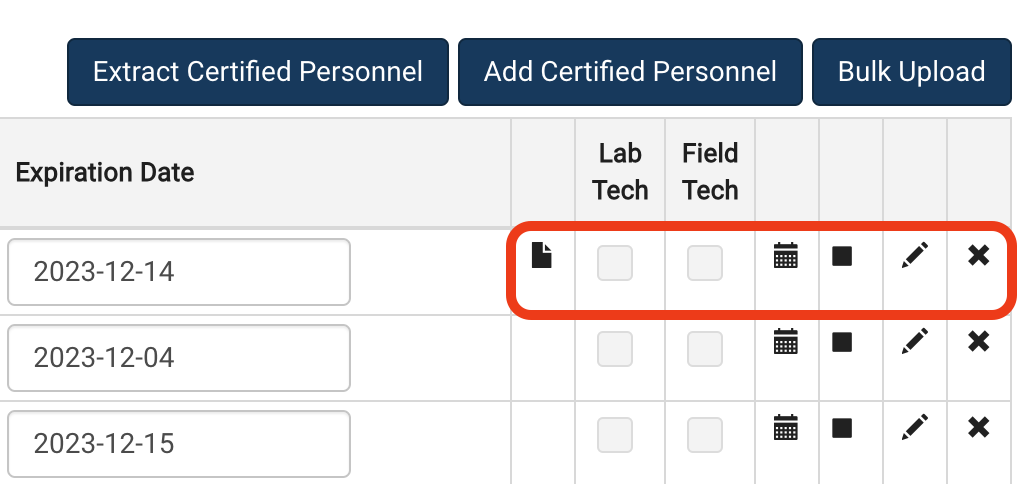Open calendar icon for 2023-12-14 row

pos(785,255)
